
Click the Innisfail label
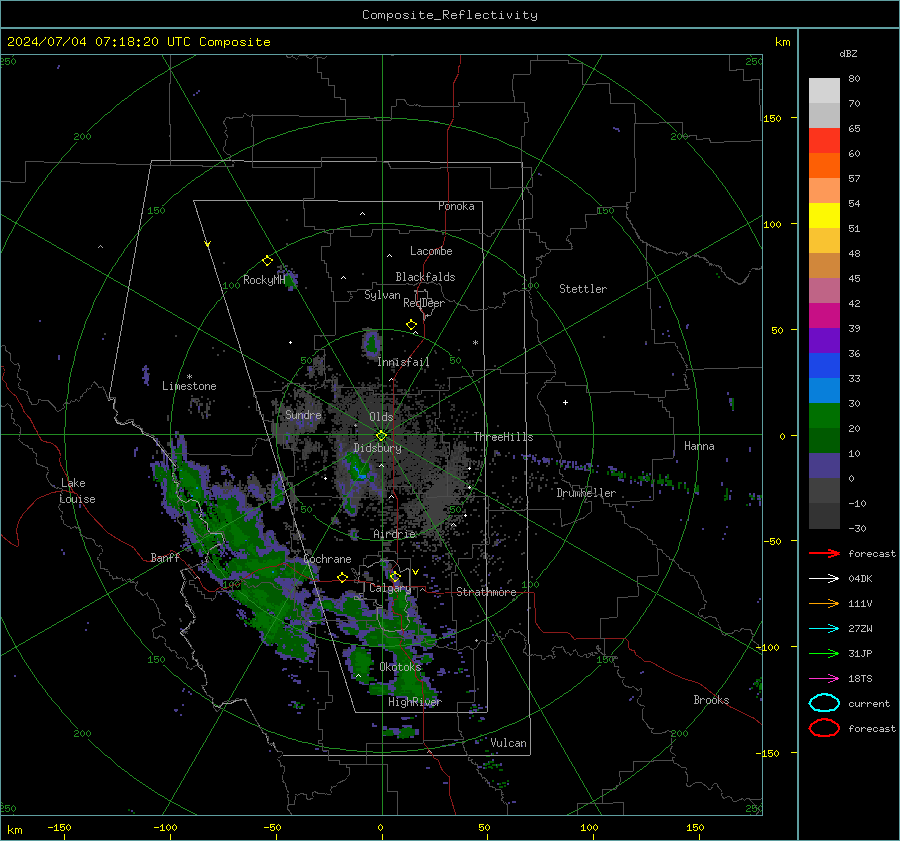pyautogui.click(x=403, y=362)
